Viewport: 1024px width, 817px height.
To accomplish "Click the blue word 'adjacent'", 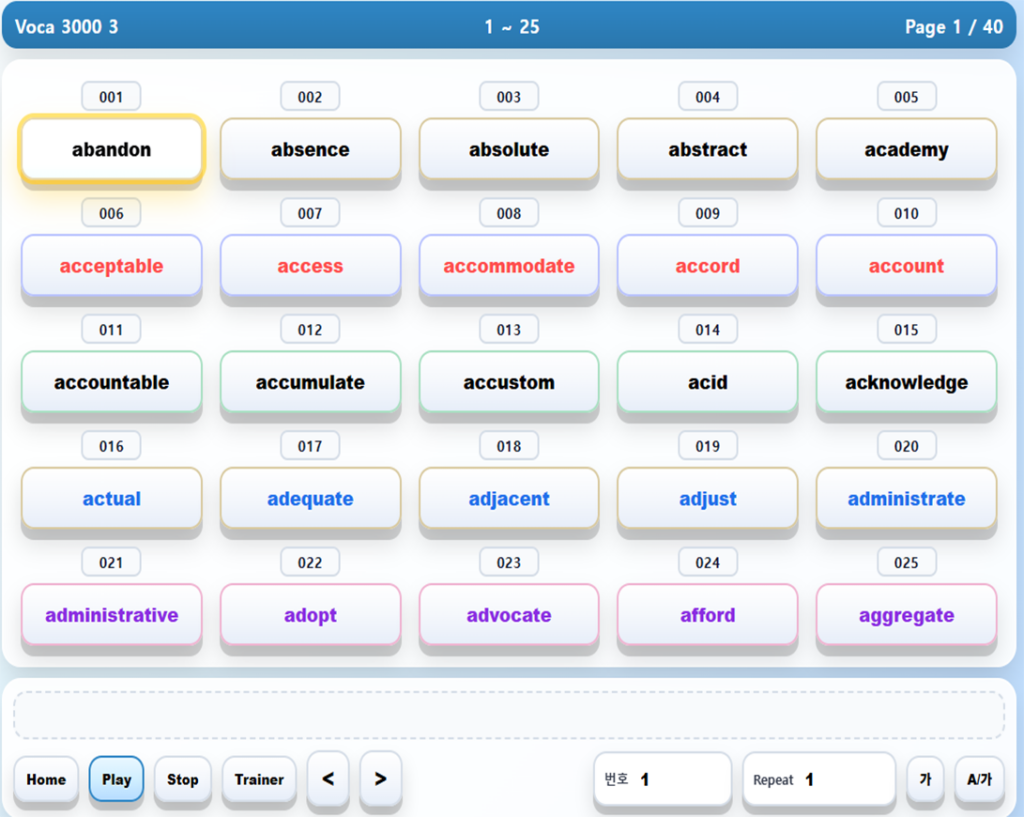I will click(509, 499).
